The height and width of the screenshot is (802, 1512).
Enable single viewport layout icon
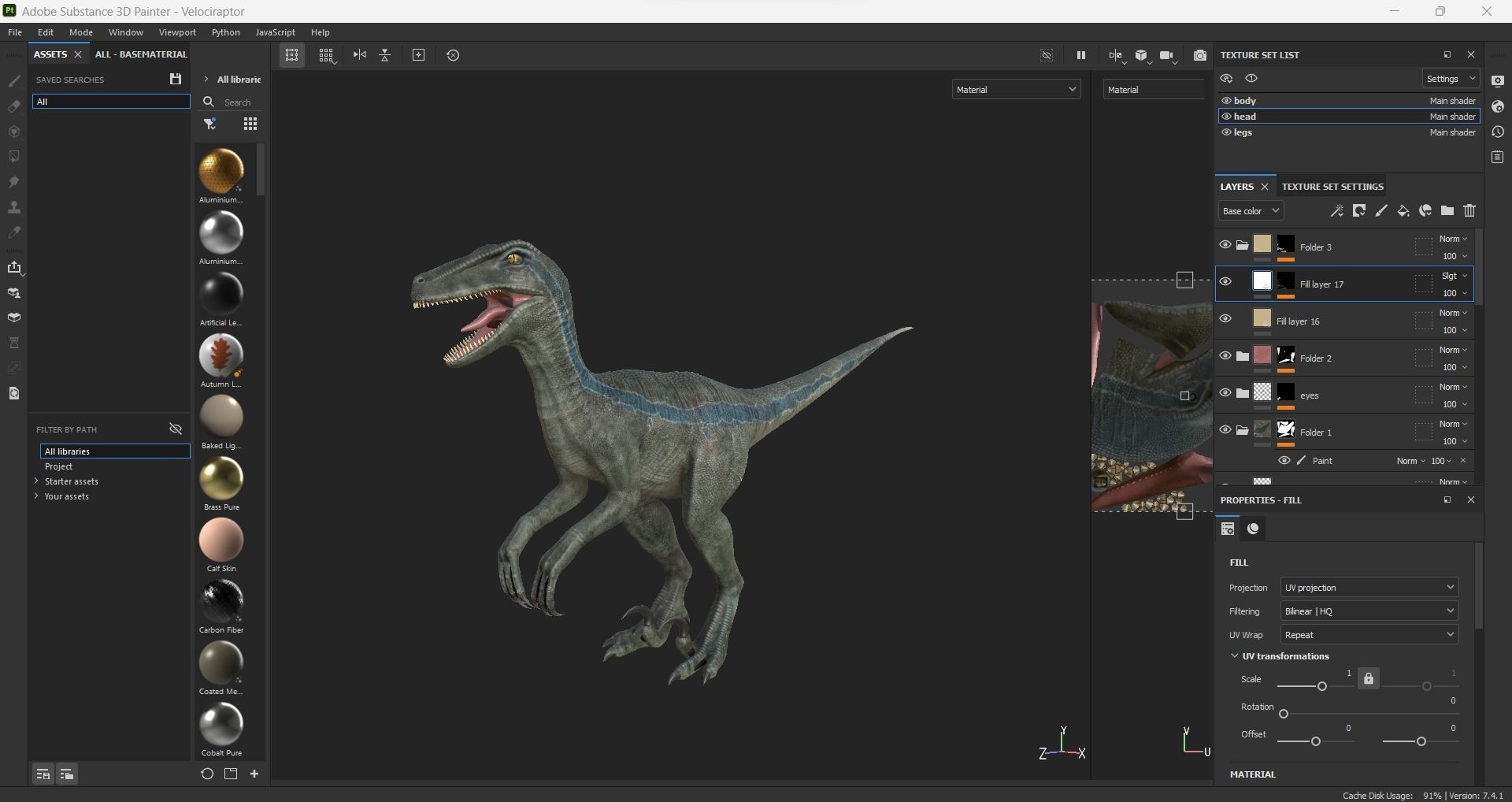pos(291,55)
